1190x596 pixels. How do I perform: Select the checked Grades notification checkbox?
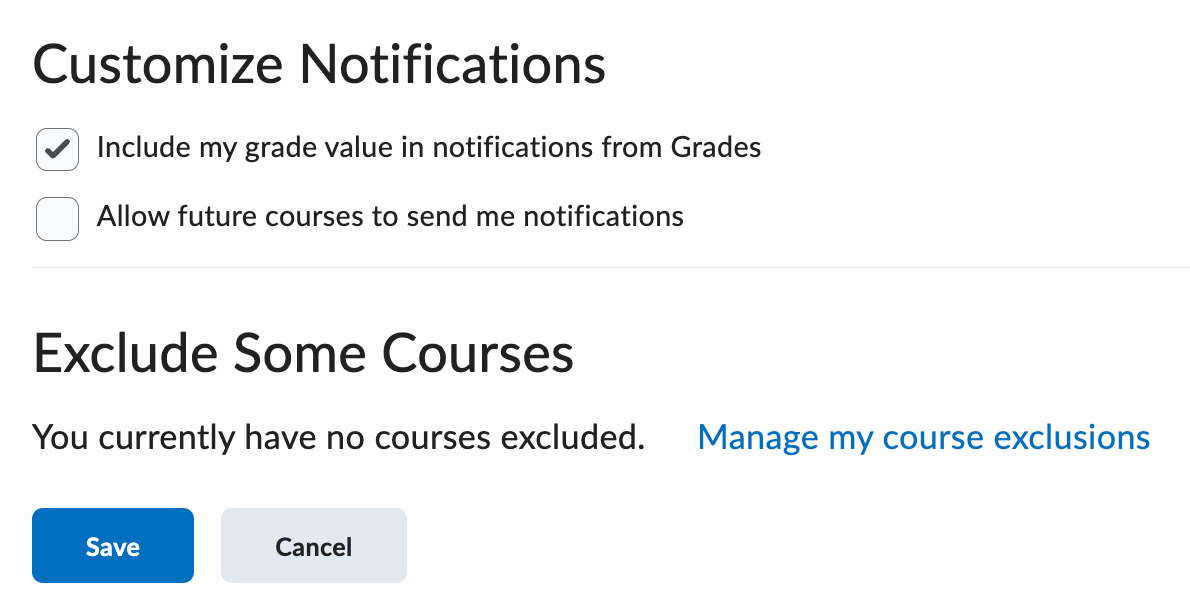[57, 149]
